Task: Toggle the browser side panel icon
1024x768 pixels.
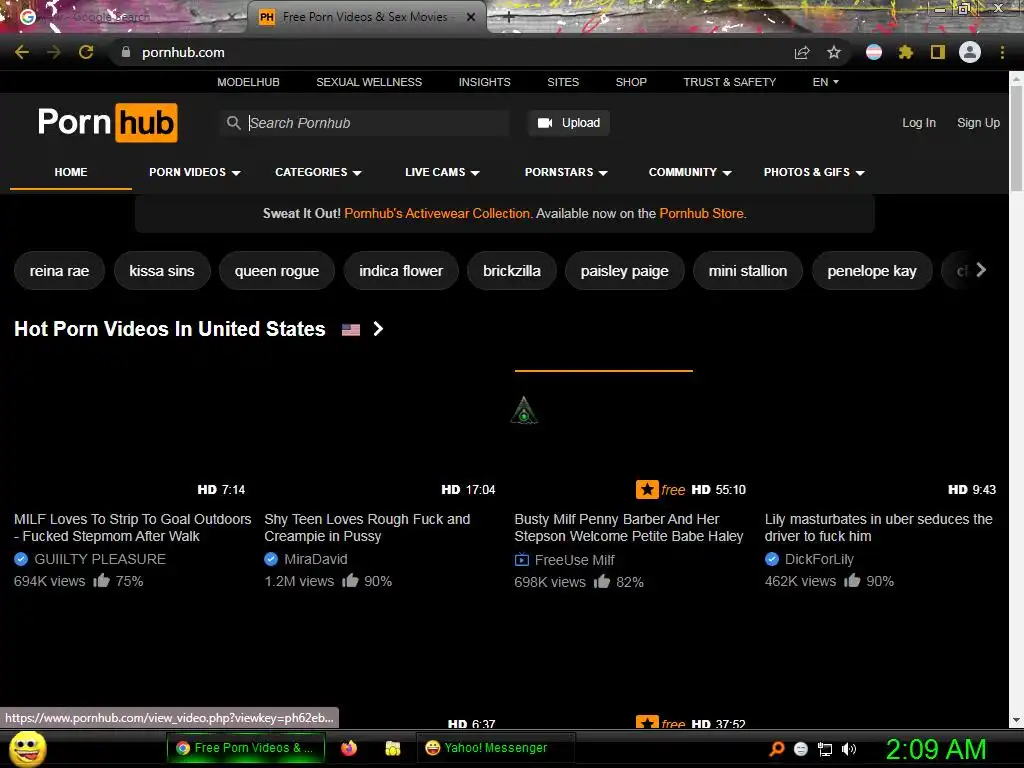Action: pyautogui.click(x=938, y=52)
